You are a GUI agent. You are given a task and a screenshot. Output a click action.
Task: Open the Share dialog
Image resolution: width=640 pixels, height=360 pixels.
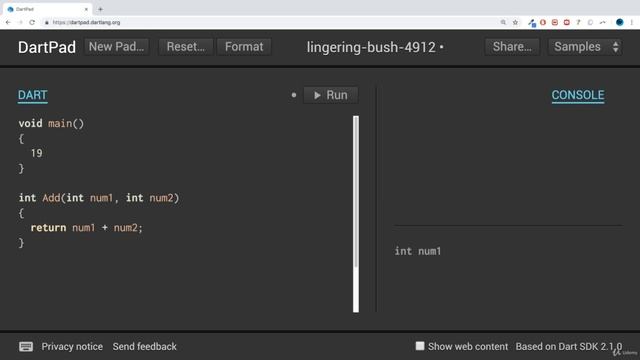click(x=512, y=47)
